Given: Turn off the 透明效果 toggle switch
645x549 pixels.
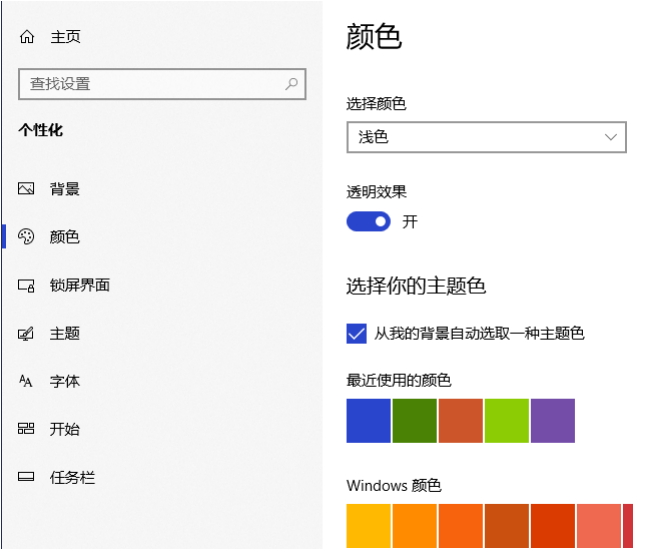Looking at the screenshot, I should coord(368,222).
